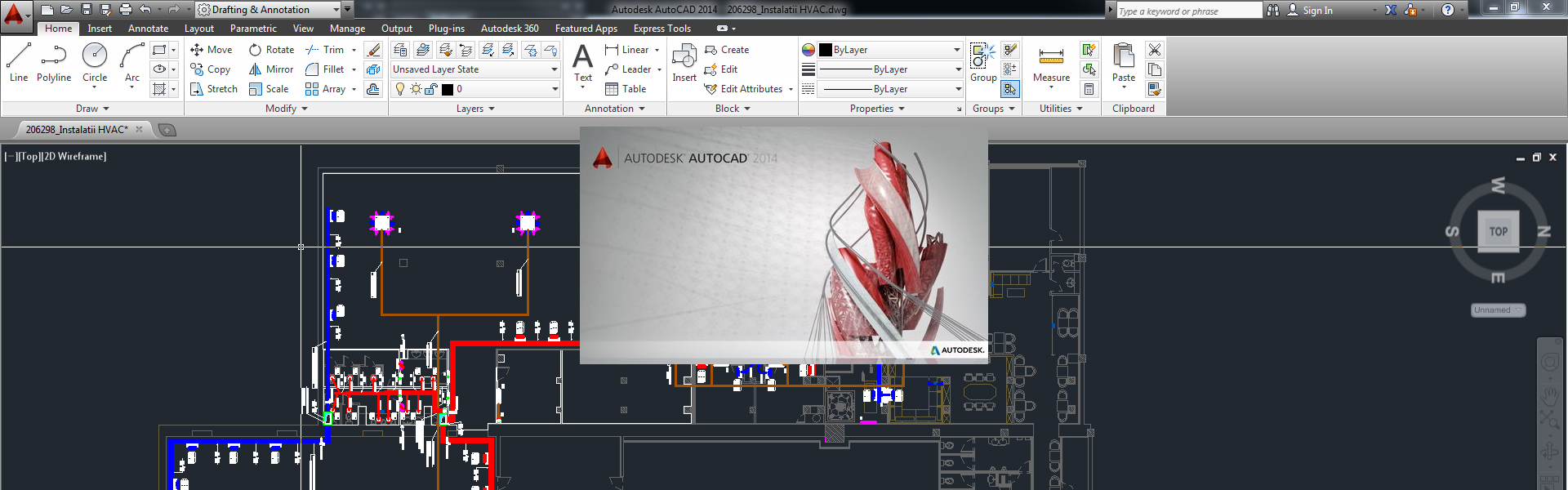Activate the Move command
The width and height of the screenshot is (1568, 490).
[212, 50]
